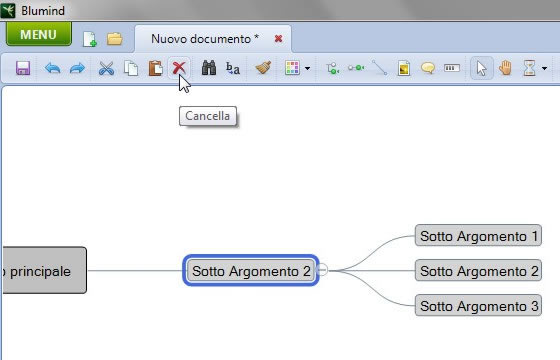Create a new document with page-plus icon
Screen dimensions: 560x360
click(90, 39)
